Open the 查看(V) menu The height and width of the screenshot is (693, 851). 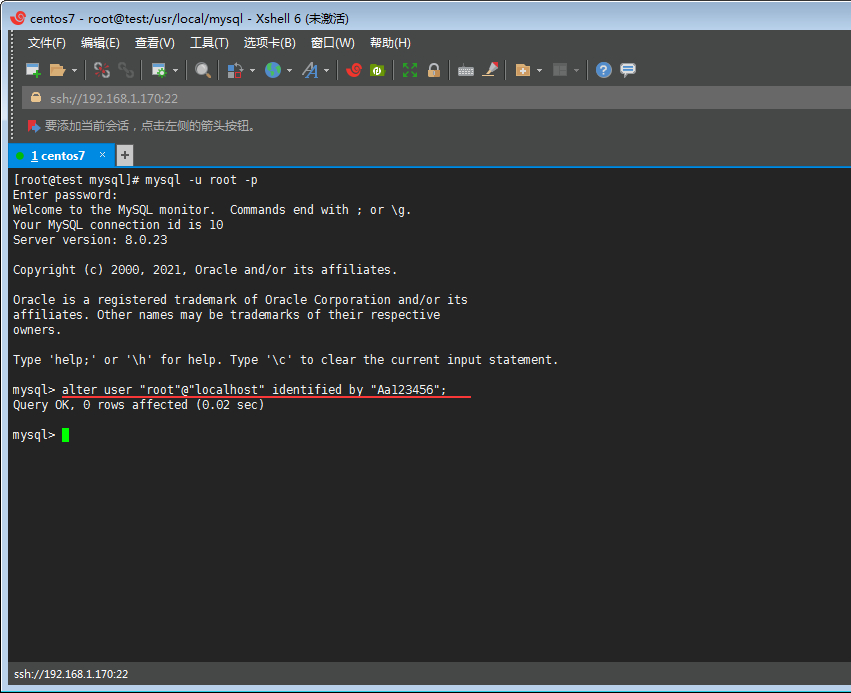[x=155, y=43]
